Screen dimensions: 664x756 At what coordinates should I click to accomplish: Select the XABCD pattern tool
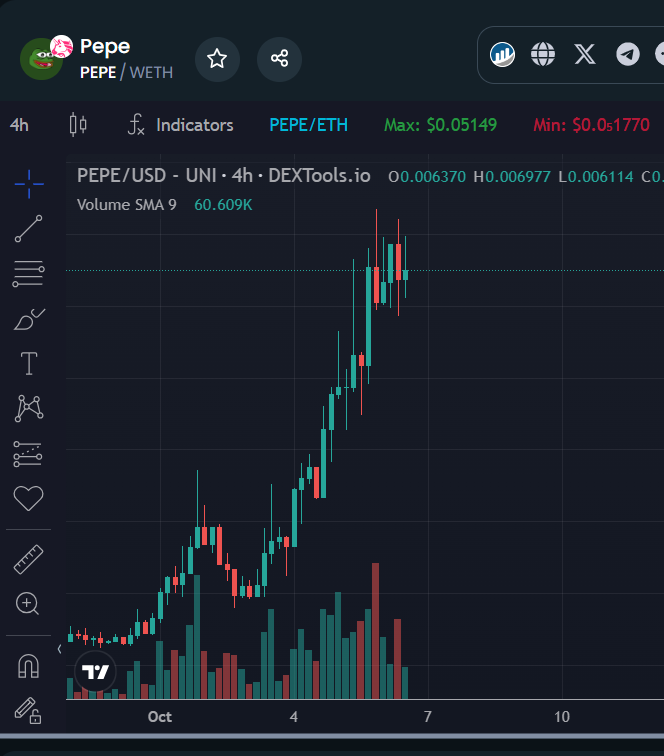pos(29,408)
